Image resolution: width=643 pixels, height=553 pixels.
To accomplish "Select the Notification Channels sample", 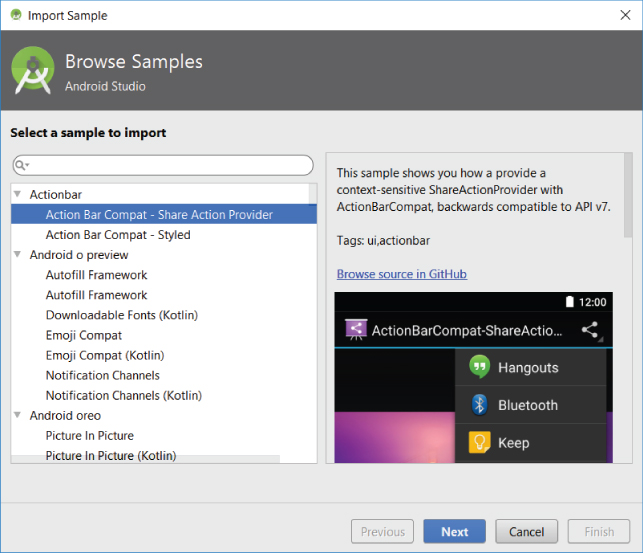I will [103, 375].
